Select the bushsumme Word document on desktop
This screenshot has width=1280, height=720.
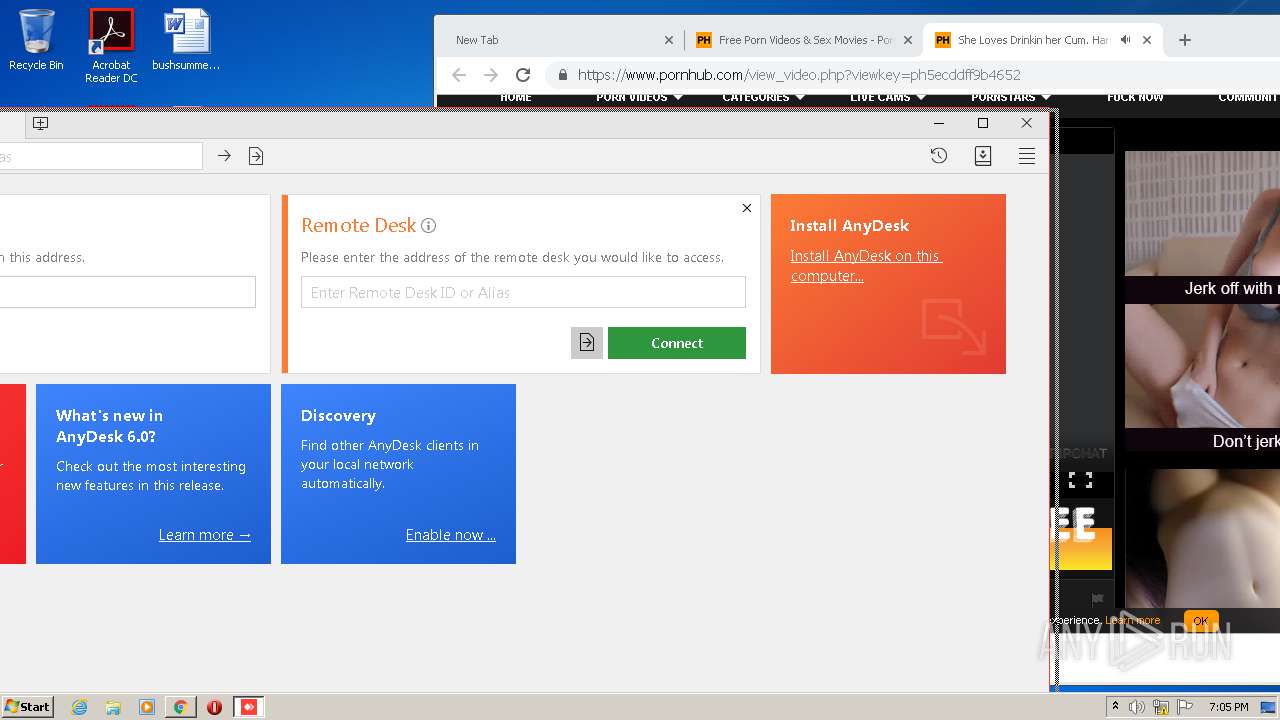[186, 40]
